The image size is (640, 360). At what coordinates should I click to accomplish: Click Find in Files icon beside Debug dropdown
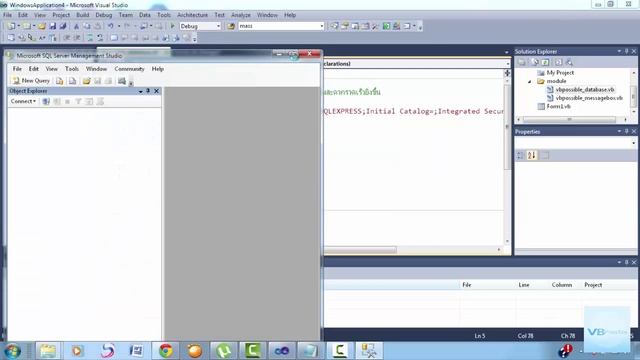[x=231, y=26]
